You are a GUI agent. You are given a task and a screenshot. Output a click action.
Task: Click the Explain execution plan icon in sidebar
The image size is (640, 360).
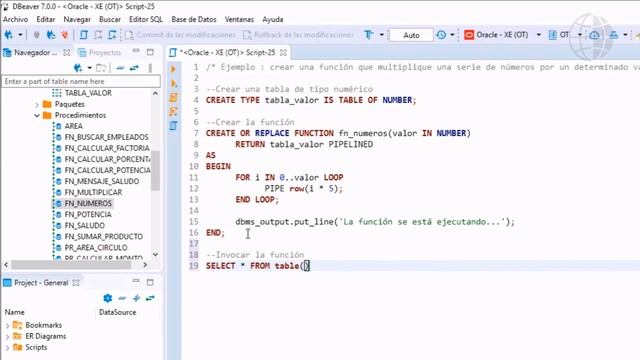[173, 98]
